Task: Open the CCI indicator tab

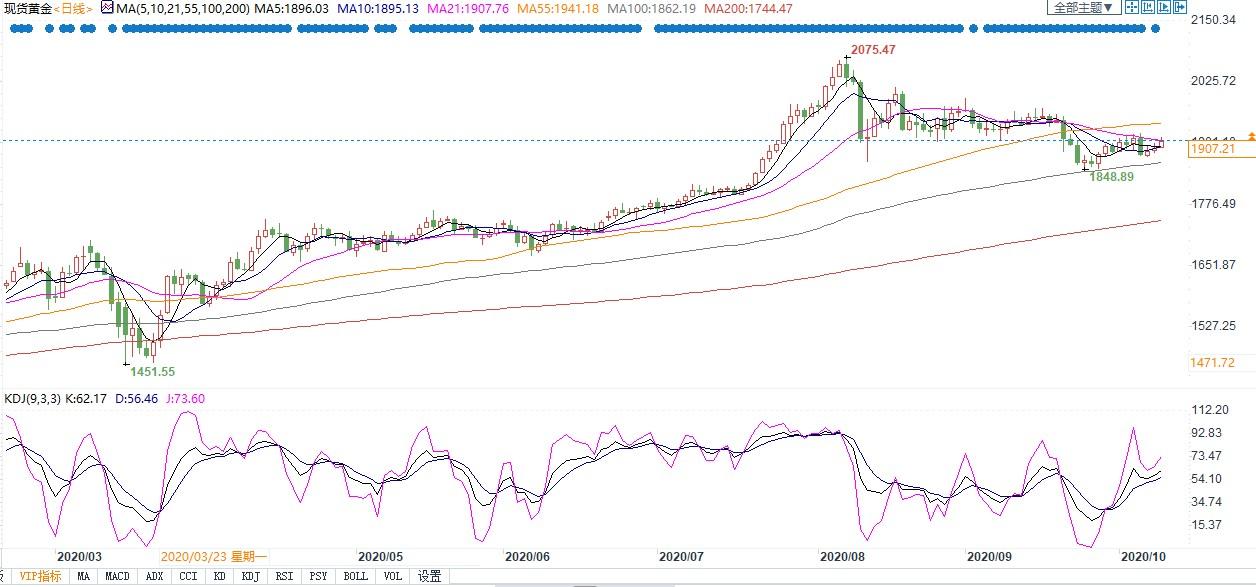Action: (x=186, y=576)
